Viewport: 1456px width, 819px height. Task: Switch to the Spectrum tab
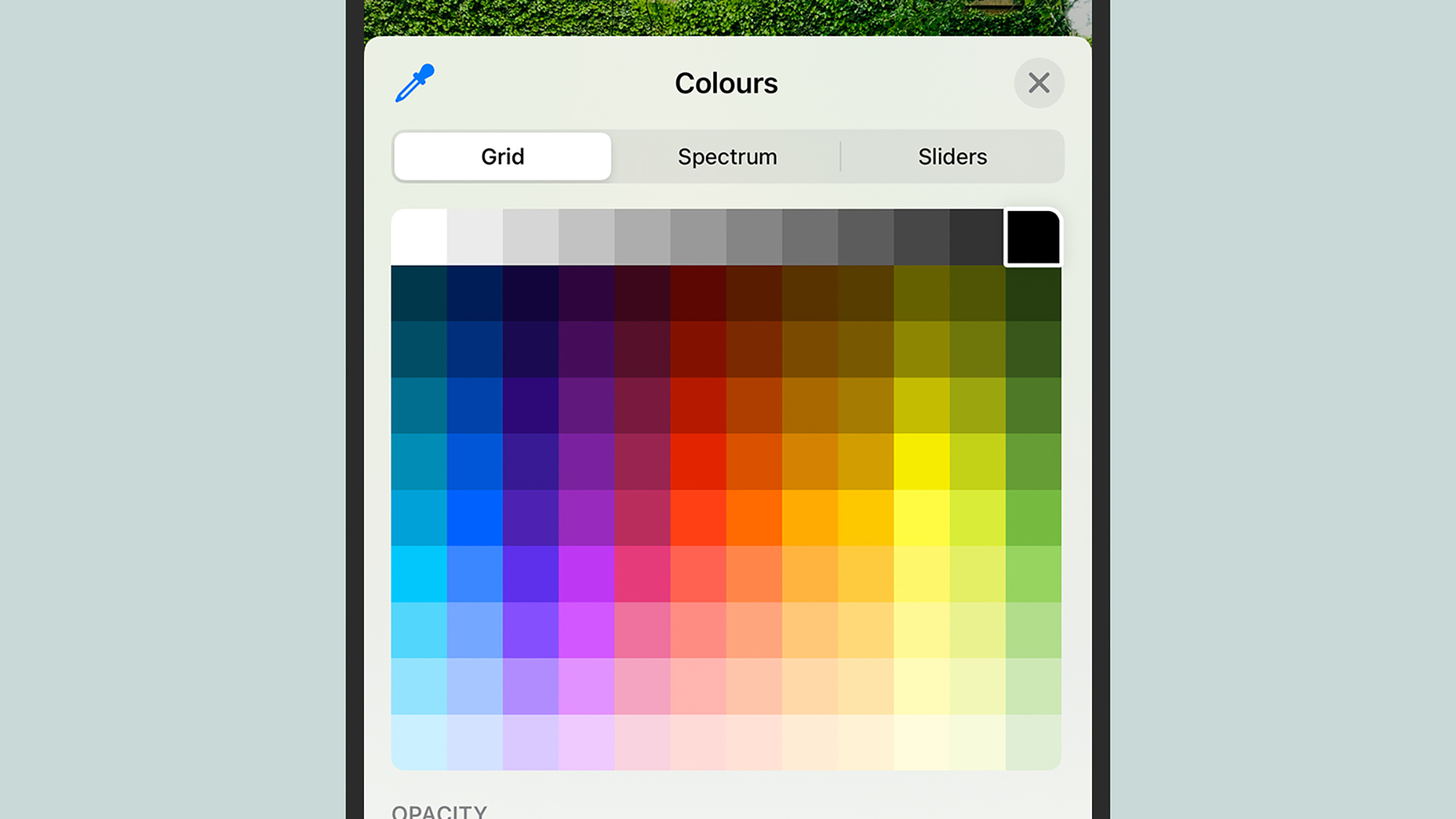pyautogui.click(x=727, y=157)
